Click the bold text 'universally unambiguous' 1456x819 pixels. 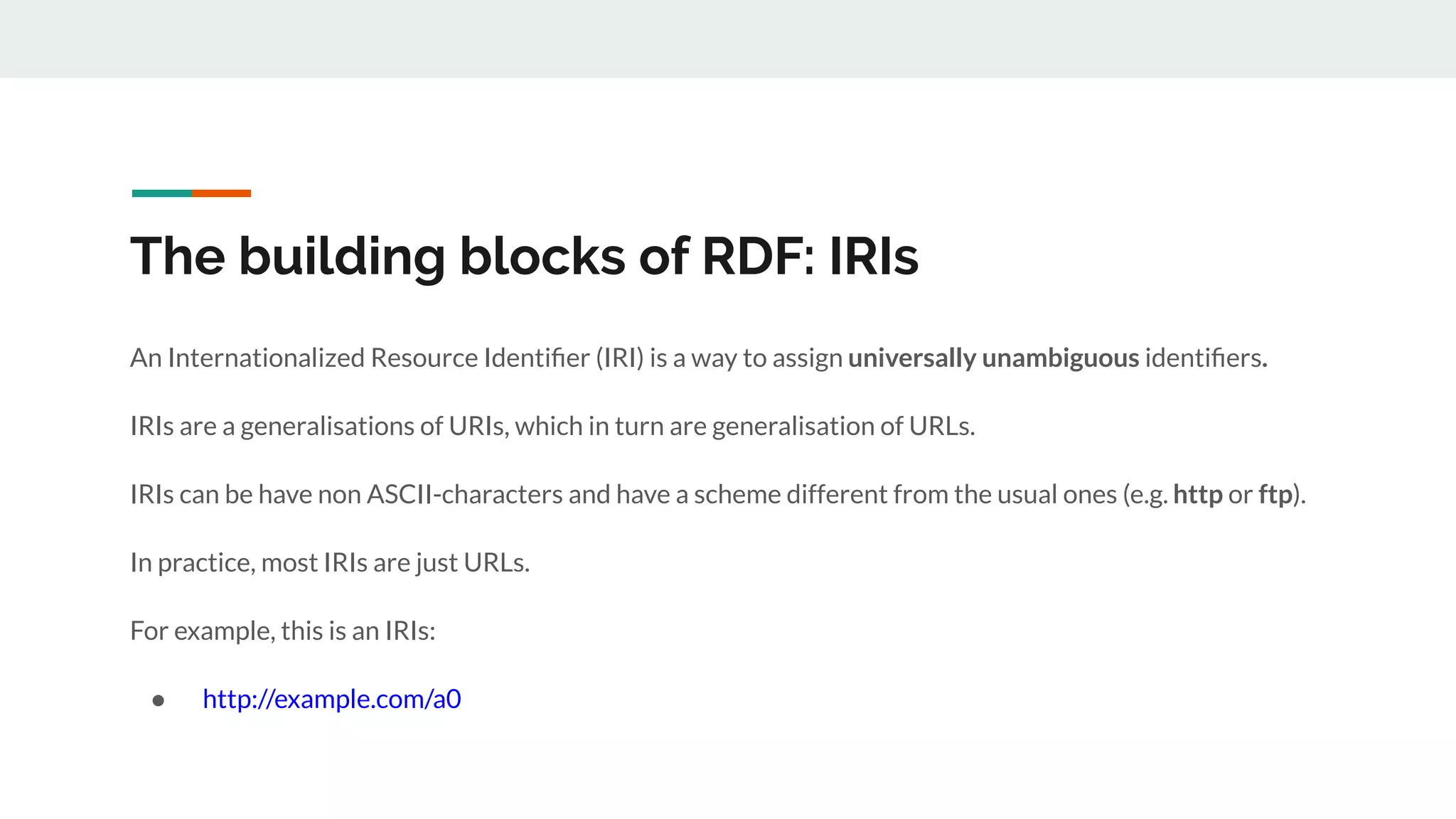pyautogui.click(x=993, y=358)
